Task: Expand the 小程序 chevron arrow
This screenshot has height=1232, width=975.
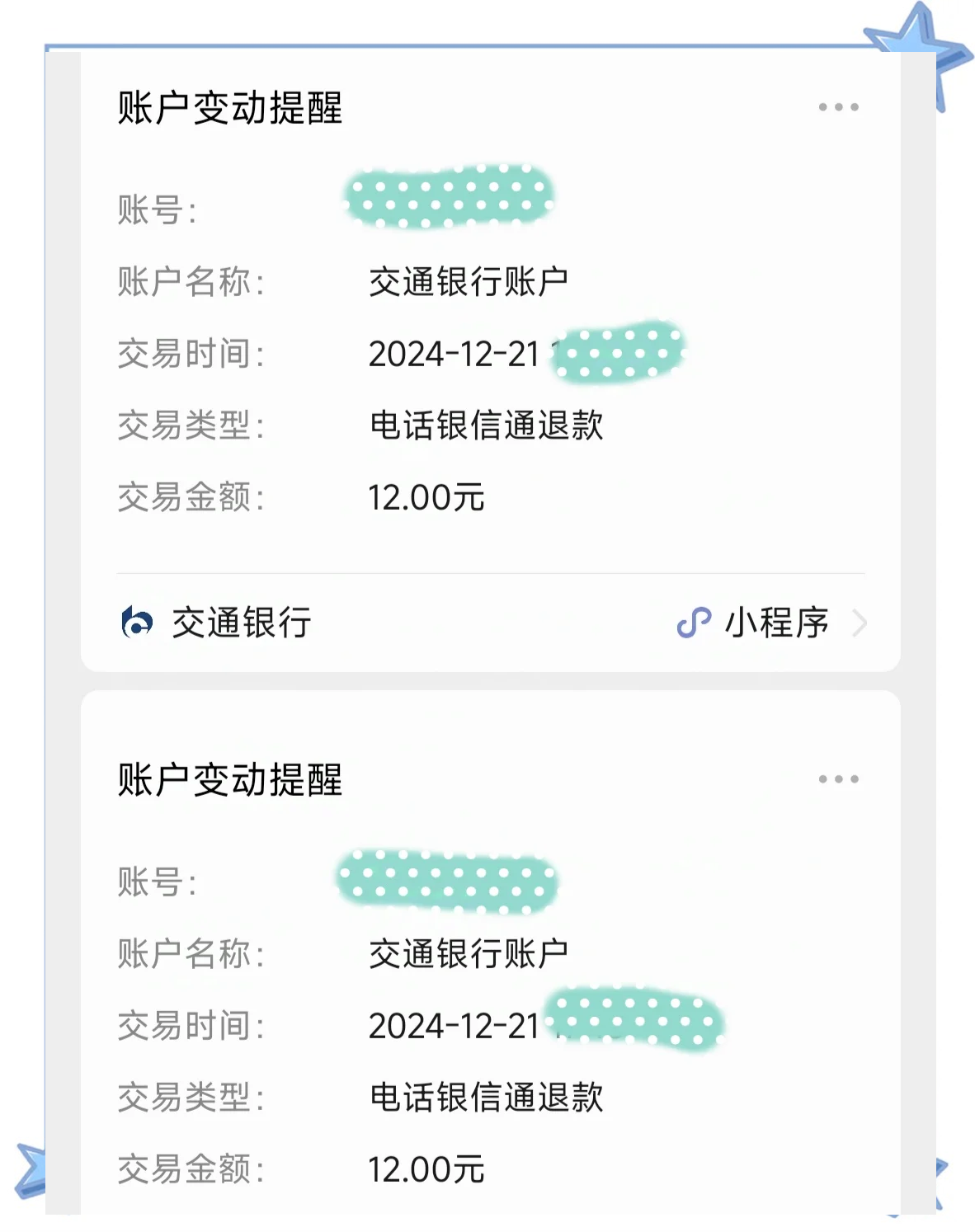Action: click(x=859, y=623)
